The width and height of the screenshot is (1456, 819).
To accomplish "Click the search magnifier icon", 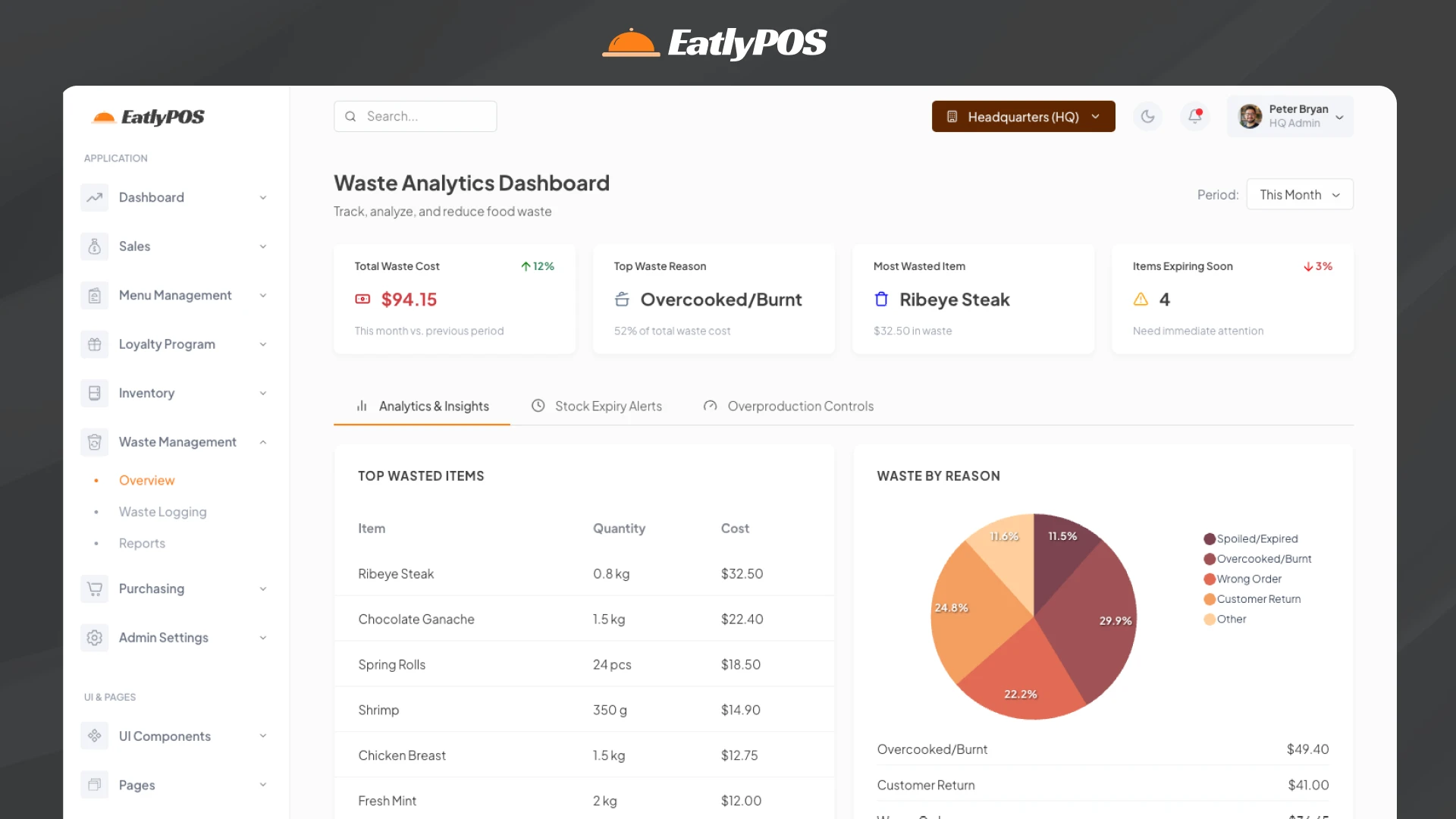I will (x=350, y=116).
